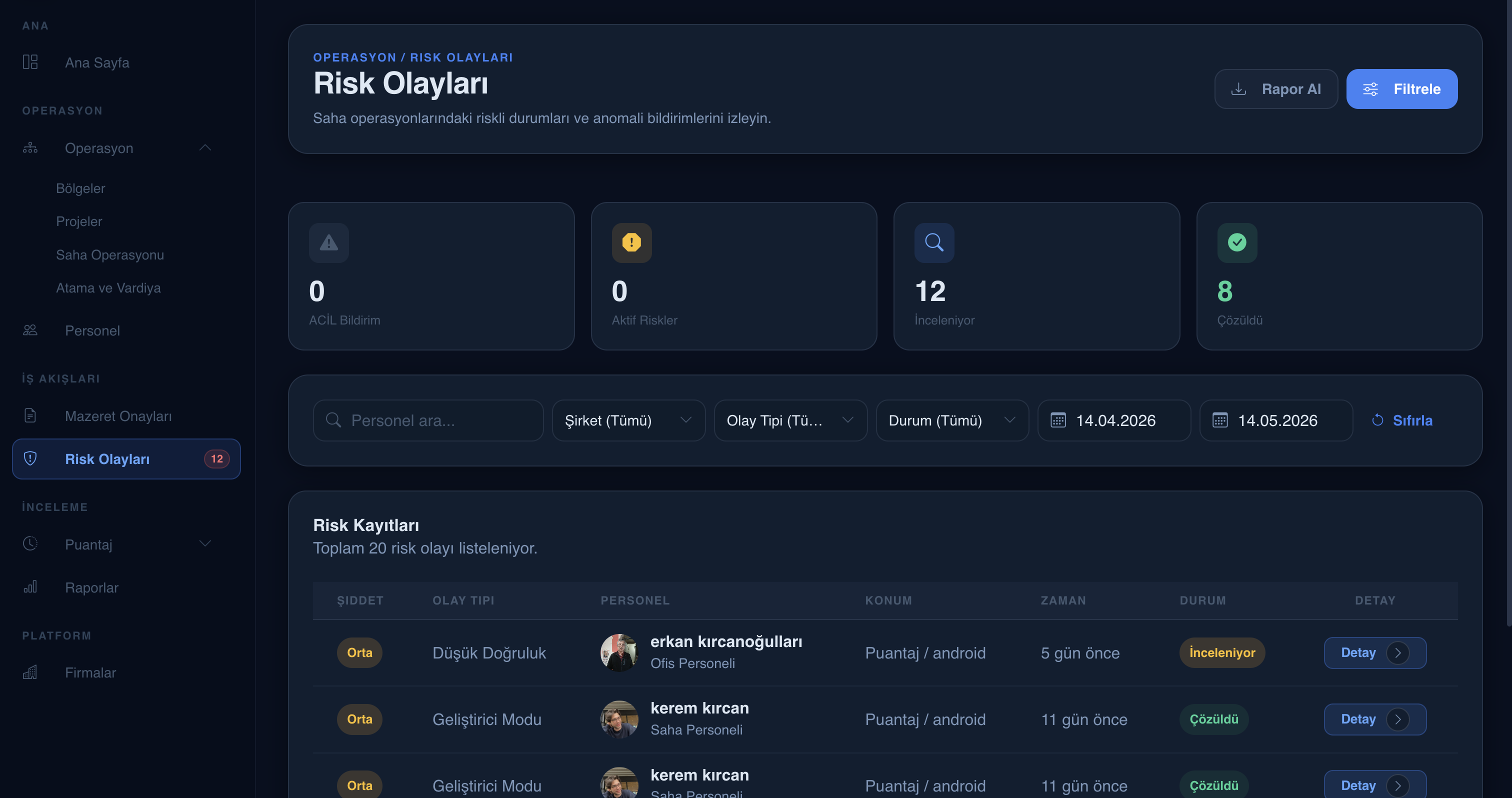1512x798 pixels.
Task: Click the Firmalar building icon
Action: pyautogui.click(x=30, y=672)
